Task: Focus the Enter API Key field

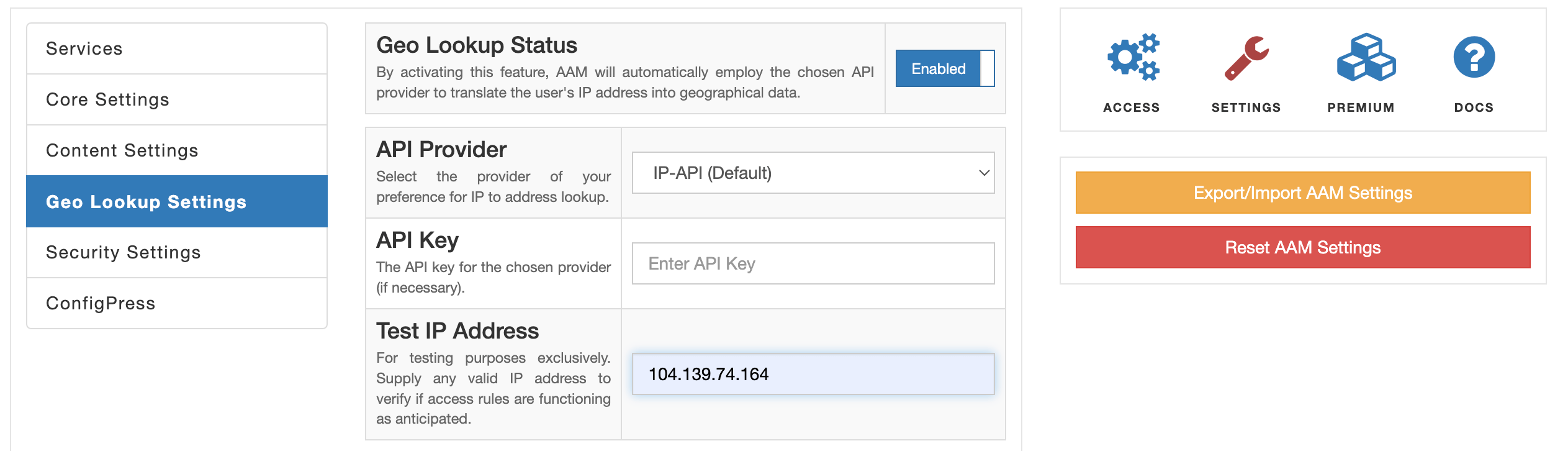Action: click(813, 263)
